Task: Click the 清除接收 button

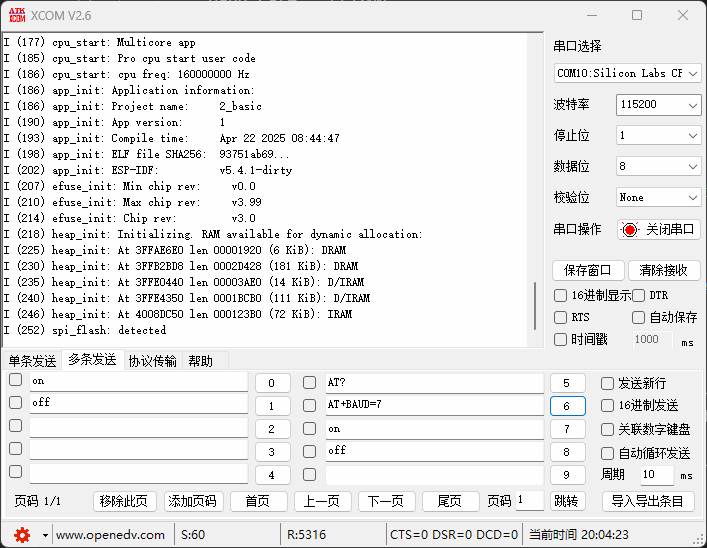Action: 663,270
